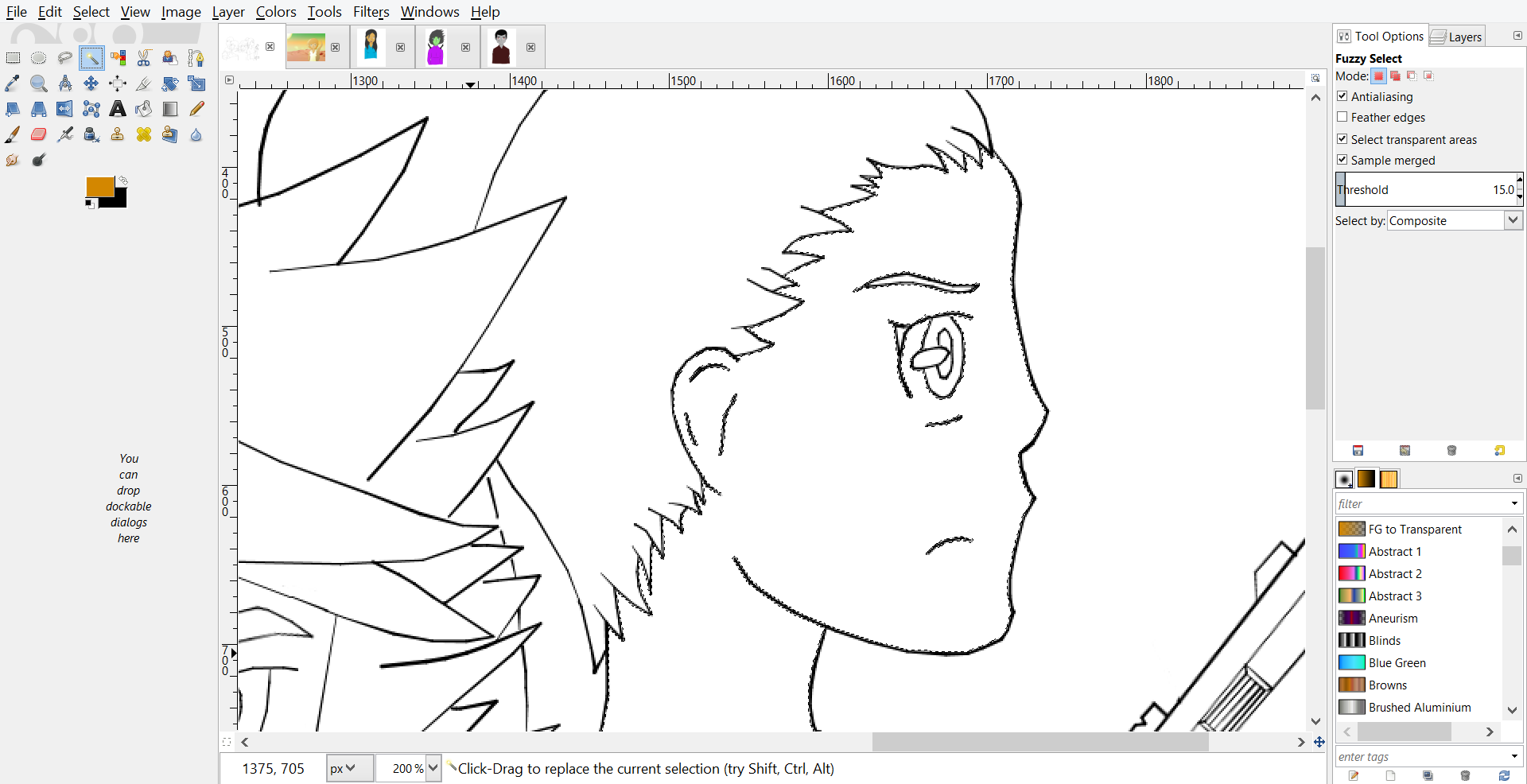Toggle the Antialiasing checkbox
Screen dimensions: 1527x784
click(1342, 96)
